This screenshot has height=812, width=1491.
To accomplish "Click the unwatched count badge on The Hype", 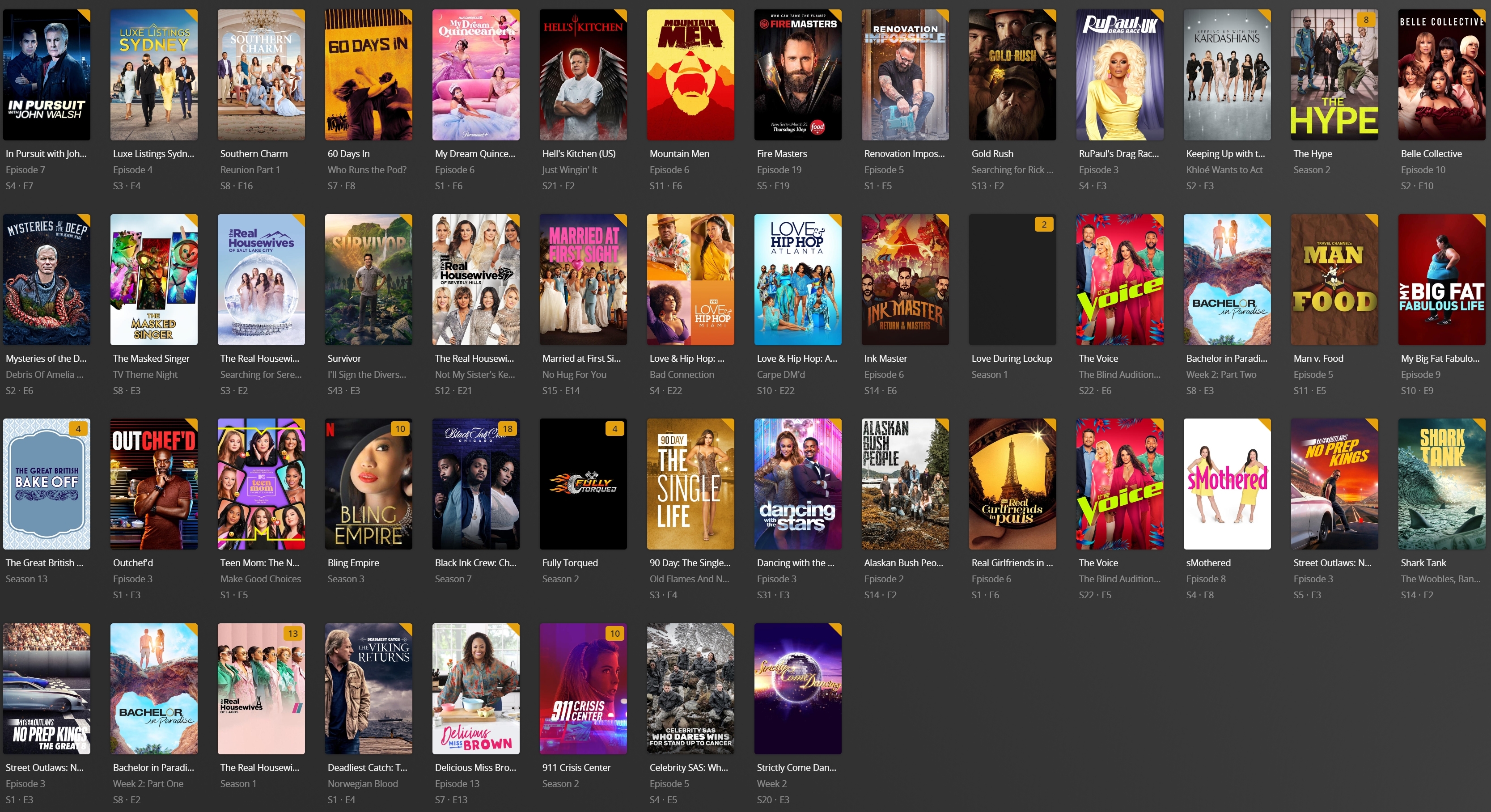I will coord(1366,20).
